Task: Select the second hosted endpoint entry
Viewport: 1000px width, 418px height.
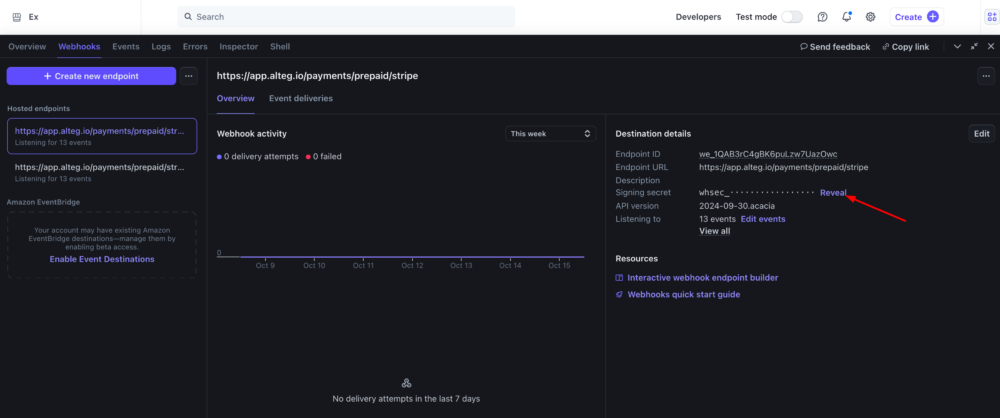Action: click(x=102, y=172)
